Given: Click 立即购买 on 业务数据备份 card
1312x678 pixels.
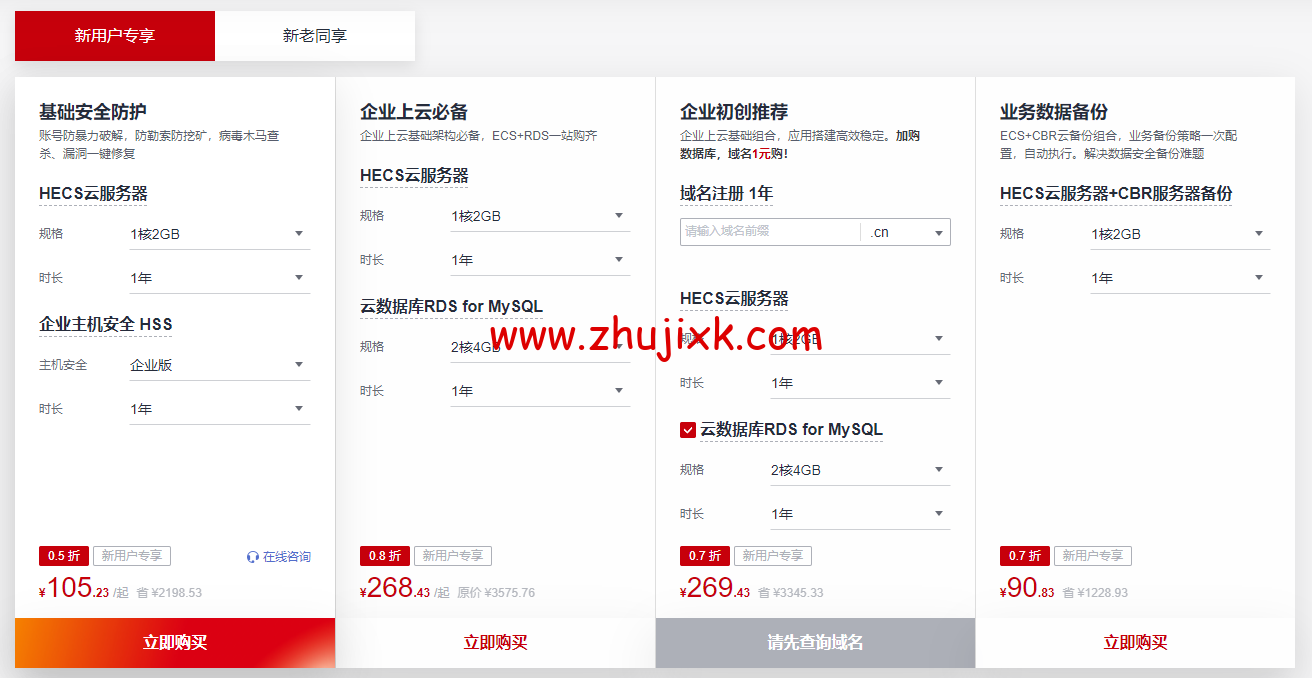Looking at the screenshot, I should pyautogui.click(x=1134, y=643).
